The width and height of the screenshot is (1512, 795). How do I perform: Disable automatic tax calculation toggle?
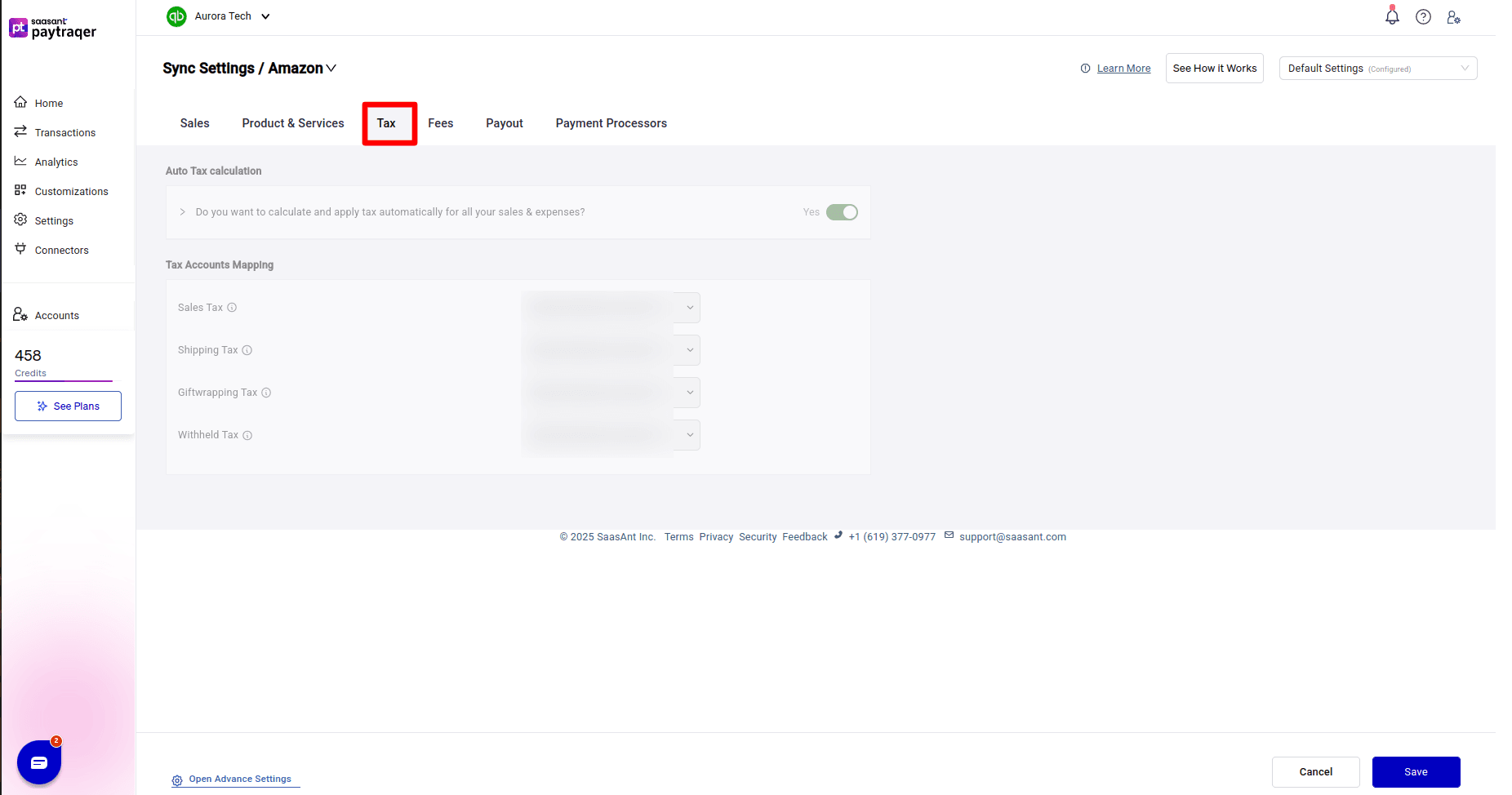(843, 211)
